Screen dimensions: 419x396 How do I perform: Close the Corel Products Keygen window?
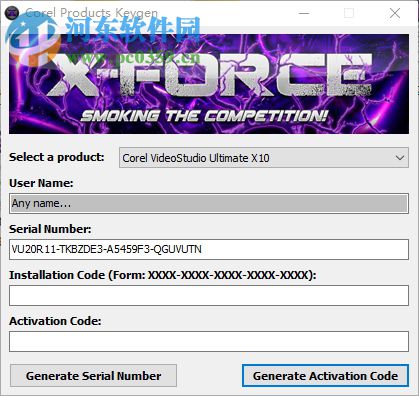coord(395,13)
